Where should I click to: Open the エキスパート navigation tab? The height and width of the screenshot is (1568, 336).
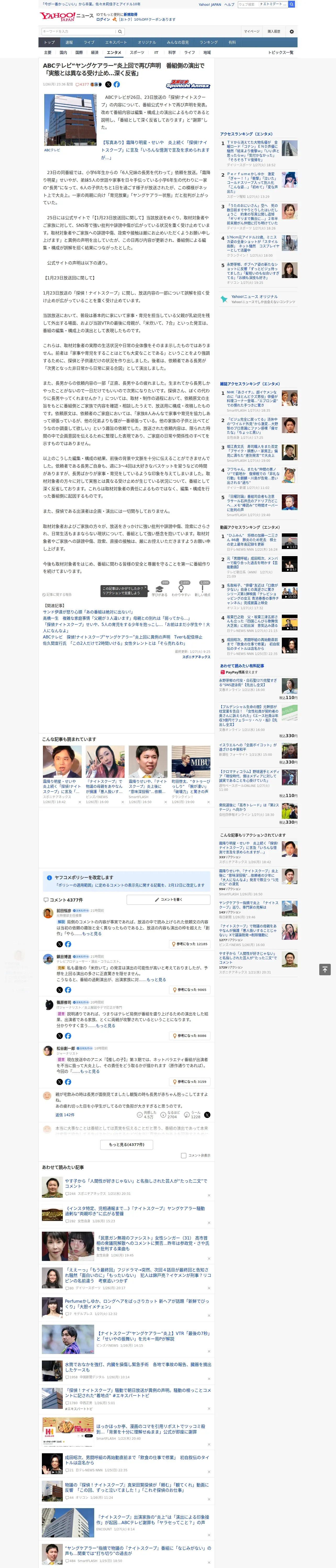pyautogui.click(x=116, y=43)
